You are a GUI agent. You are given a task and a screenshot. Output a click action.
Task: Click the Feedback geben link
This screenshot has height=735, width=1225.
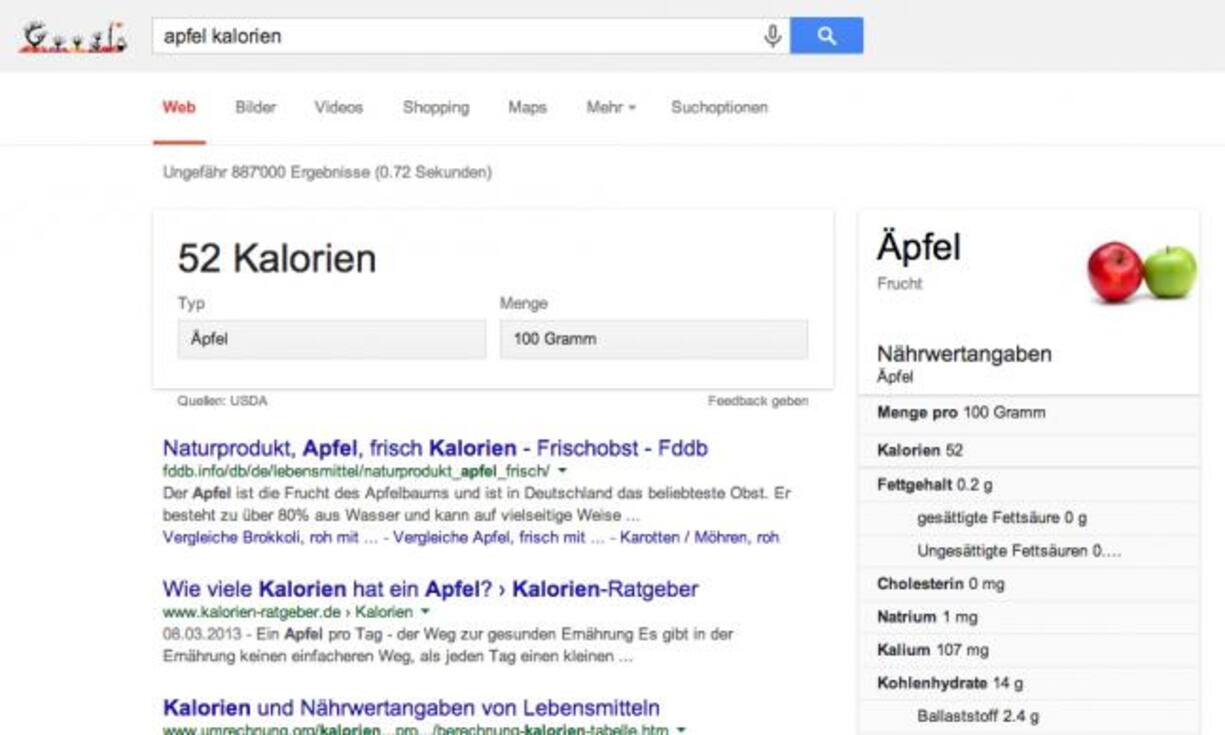(757, 401)
